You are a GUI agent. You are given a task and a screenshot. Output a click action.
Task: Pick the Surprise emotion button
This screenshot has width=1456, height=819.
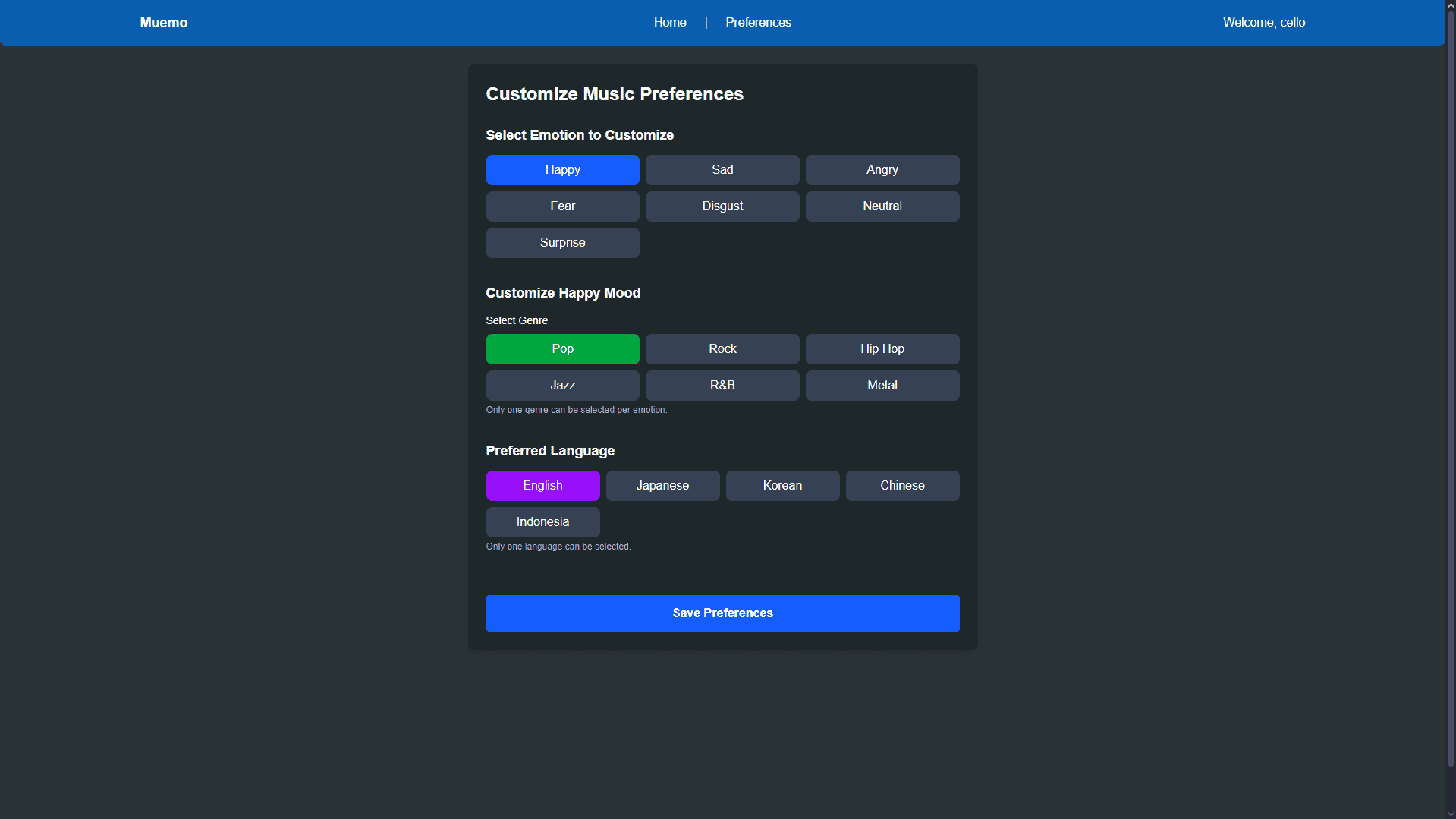[x=562, y=243]
